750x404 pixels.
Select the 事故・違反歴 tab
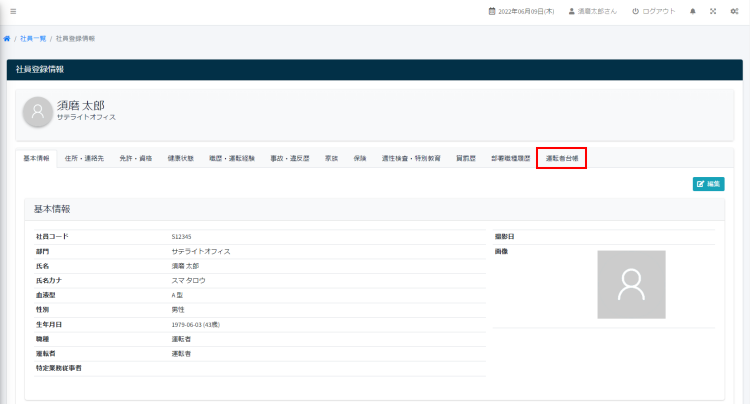click(290, 158)
